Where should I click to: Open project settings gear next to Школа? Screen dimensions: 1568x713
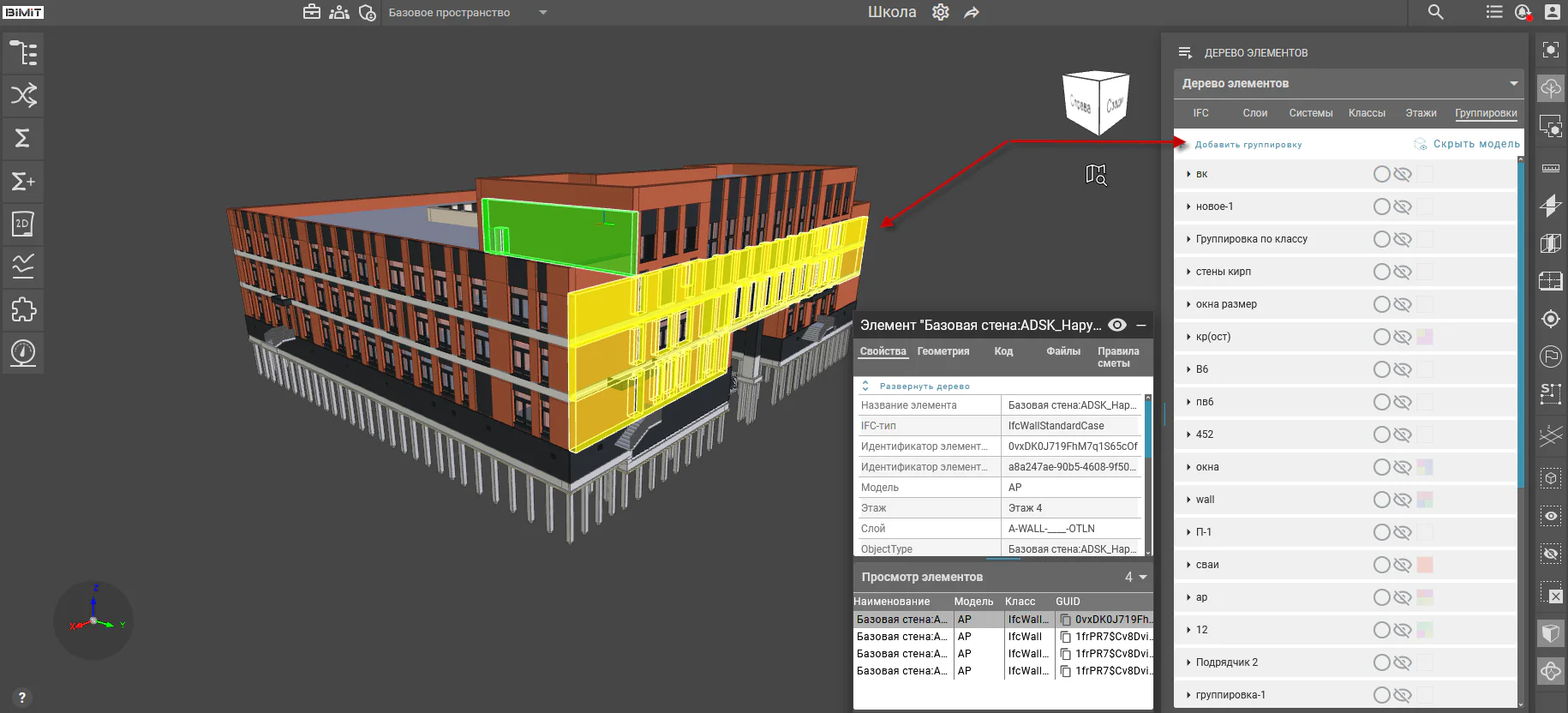[941, 12]
